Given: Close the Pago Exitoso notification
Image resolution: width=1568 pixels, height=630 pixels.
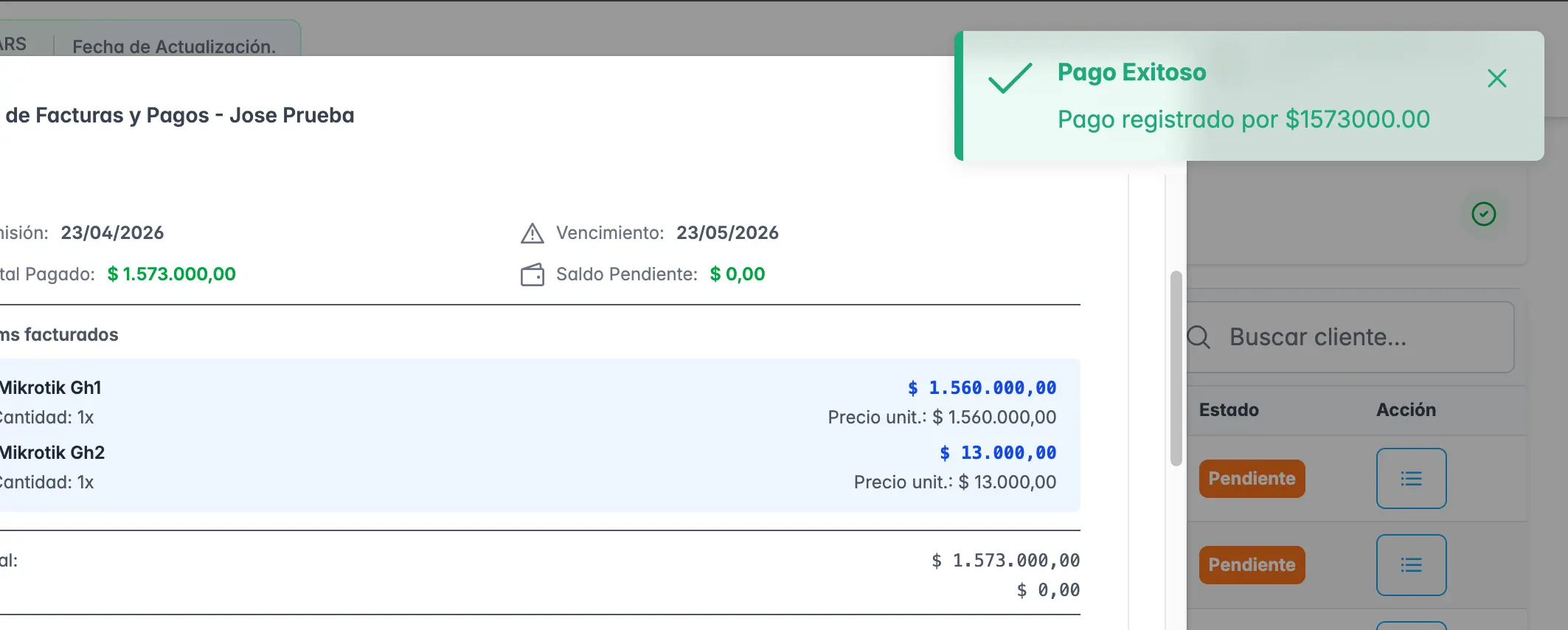Looking at the screenshot, I should [x=1496, y=78].
